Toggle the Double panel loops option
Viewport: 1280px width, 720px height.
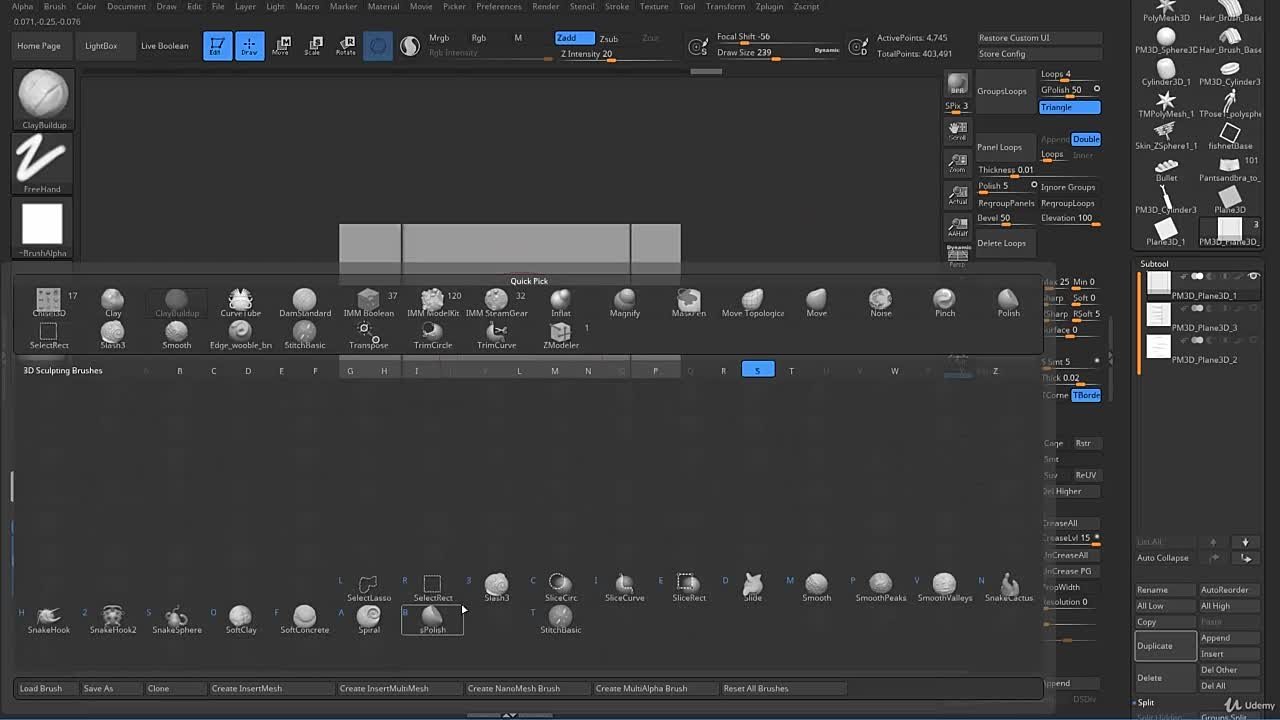click(x=1085, y=139)
